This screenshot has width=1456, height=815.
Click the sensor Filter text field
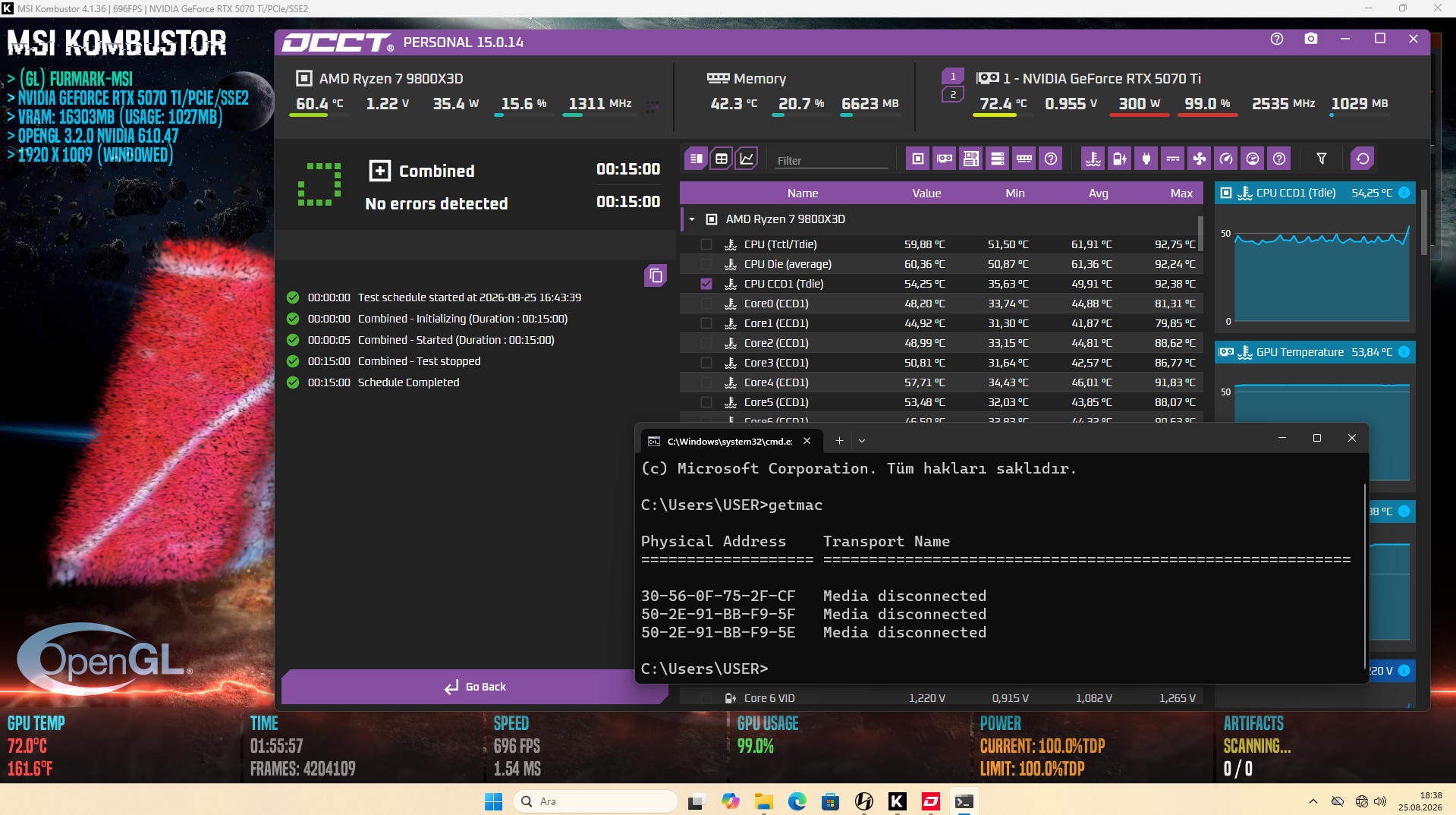click(832, 160)
